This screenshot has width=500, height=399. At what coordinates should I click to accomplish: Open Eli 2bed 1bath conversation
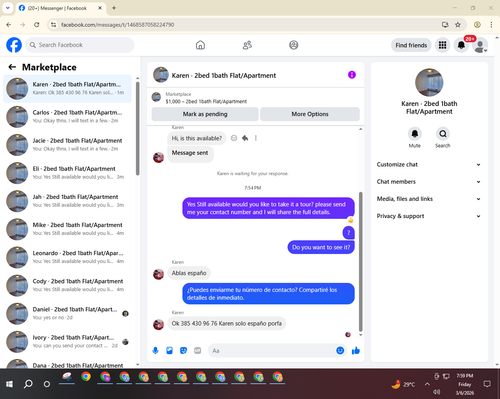[67, 173]
